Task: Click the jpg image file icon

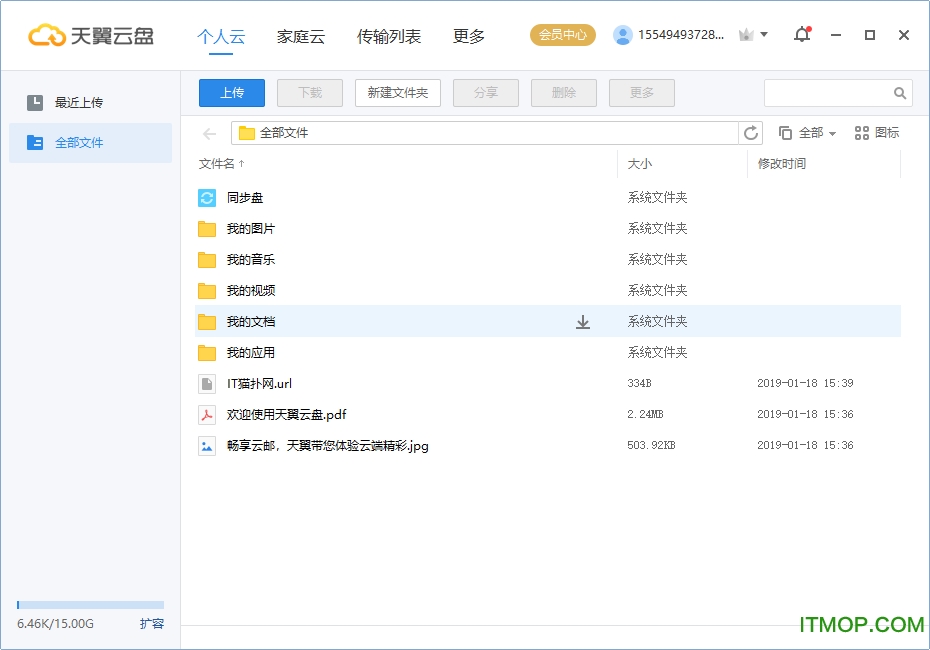Action: 207,446
